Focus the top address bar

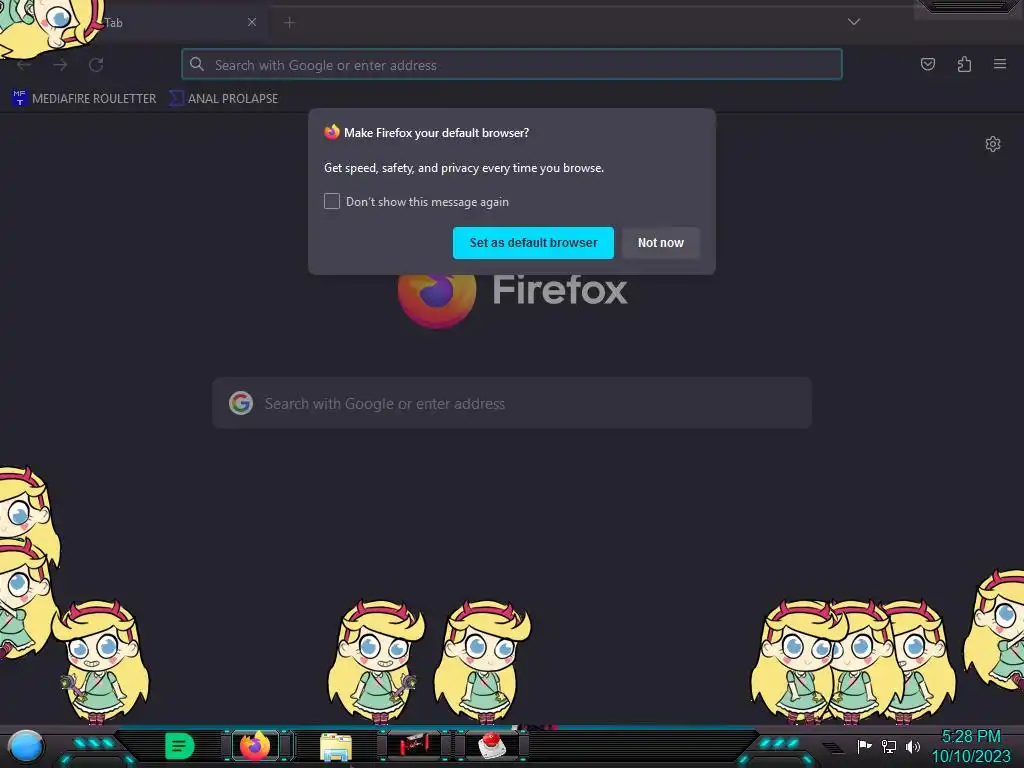click(x=512, y=65)
